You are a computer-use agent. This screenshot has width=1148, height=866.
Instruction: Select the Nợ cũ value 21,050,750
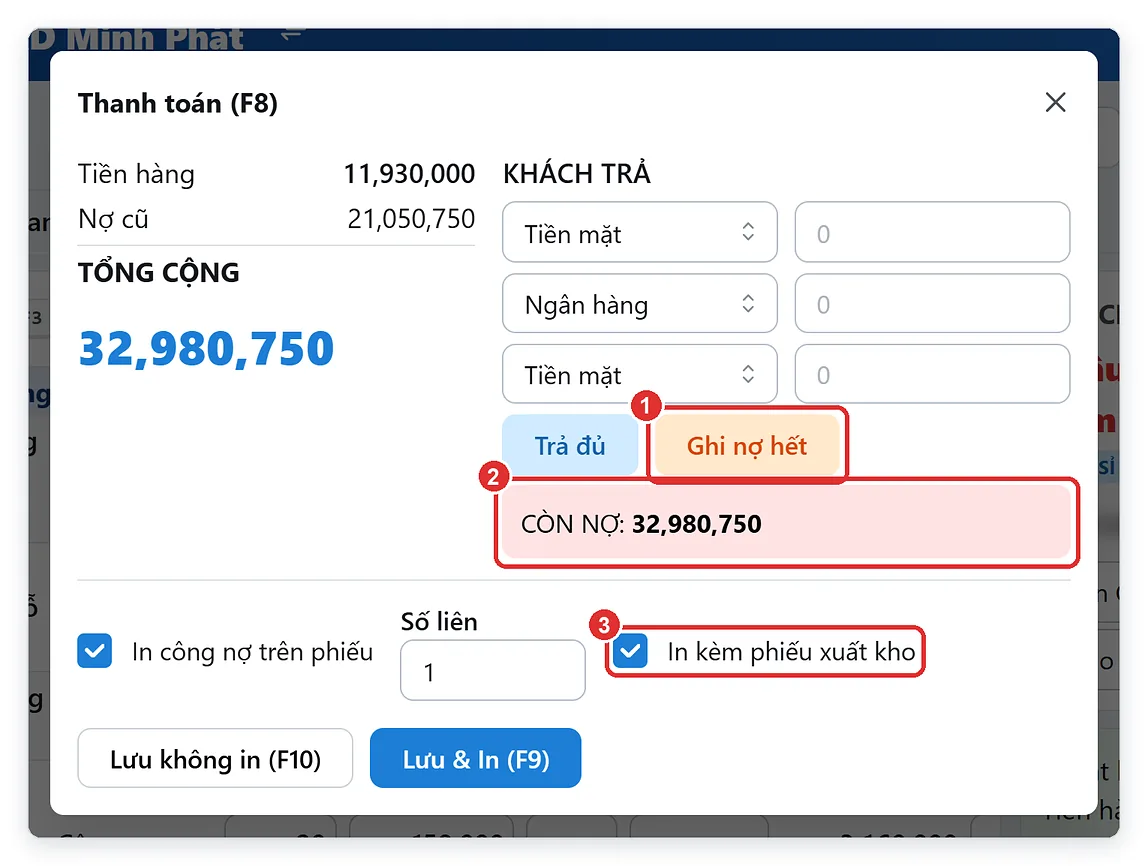[x=411, y=219]
